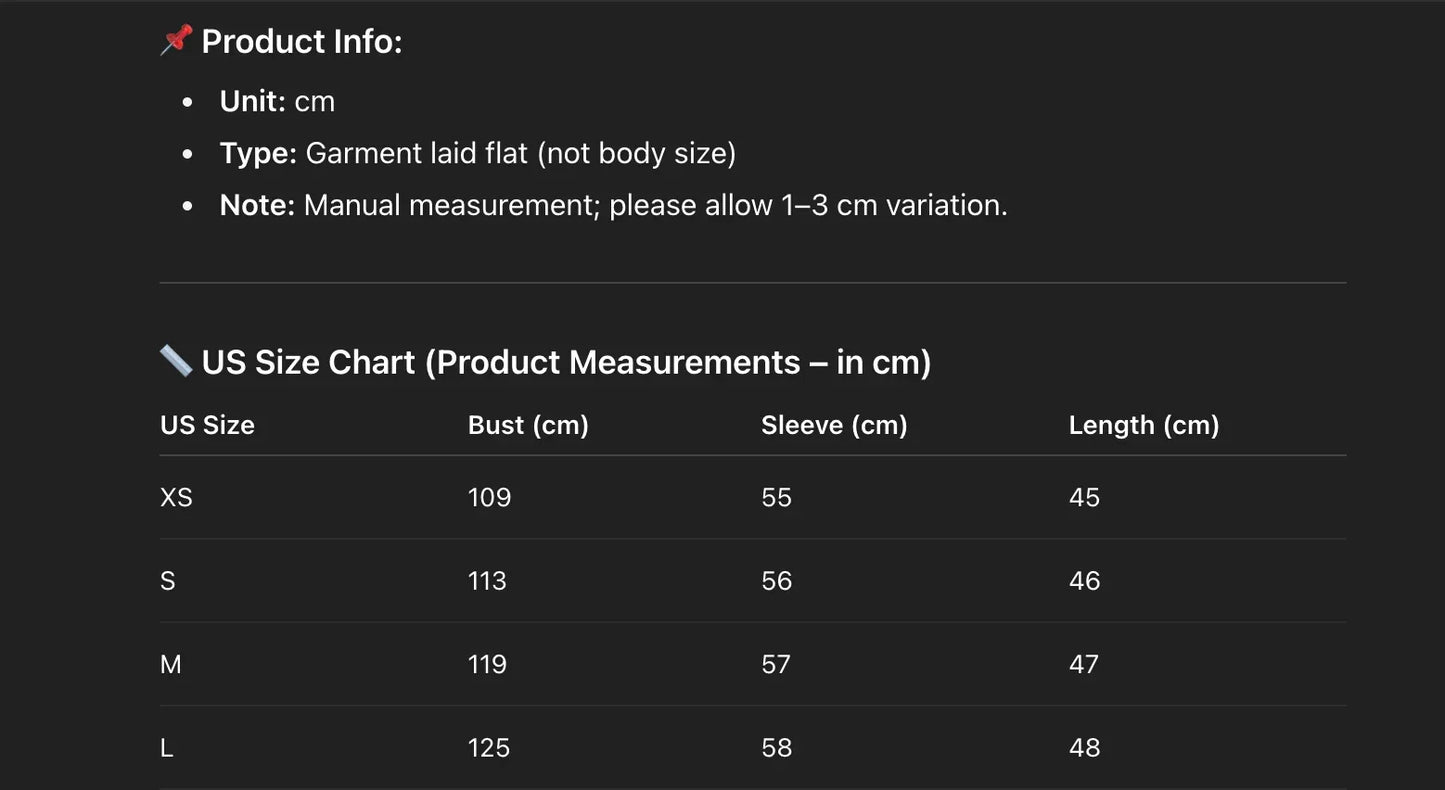Click the Unit: cm bullet text
Viewport: 1445px width, 790px height.
[x=277, y=101]
